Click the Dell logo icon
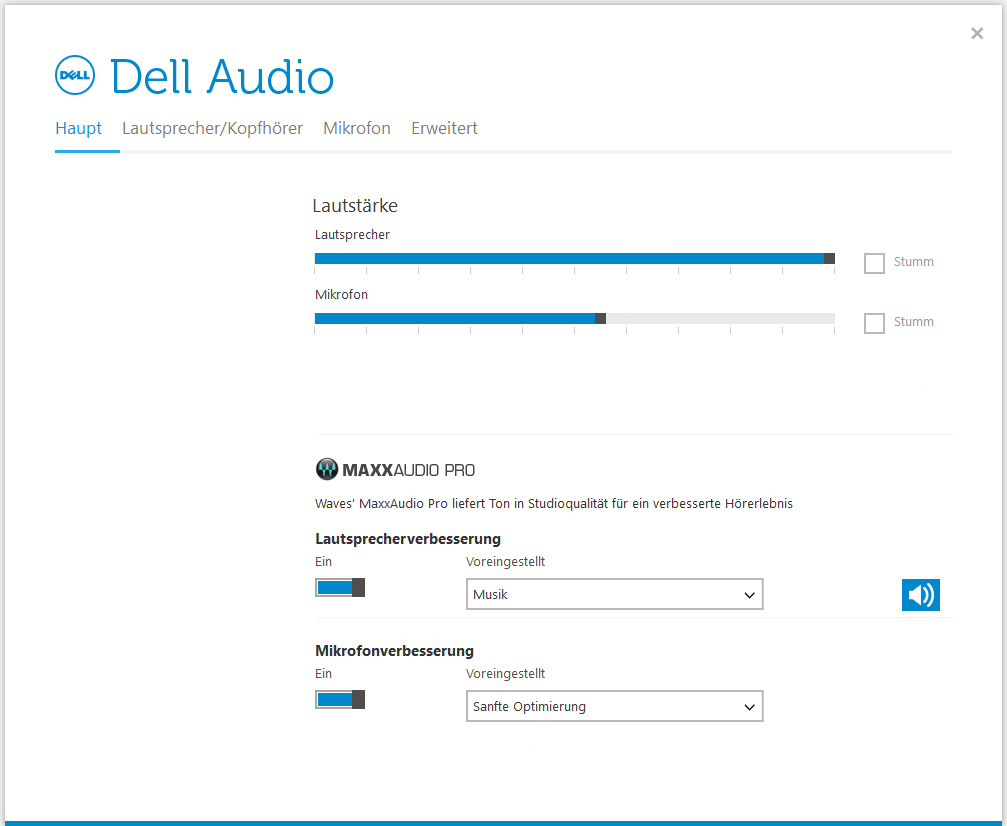 coord(75,75)
